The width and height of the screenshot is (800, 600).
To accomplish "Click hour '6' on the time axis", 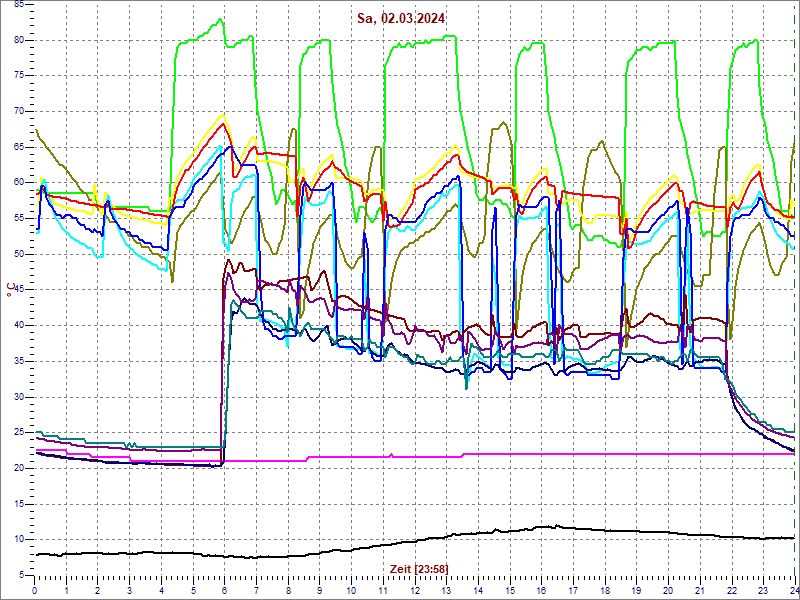I will pyautogui.click(x=225, y=590).
